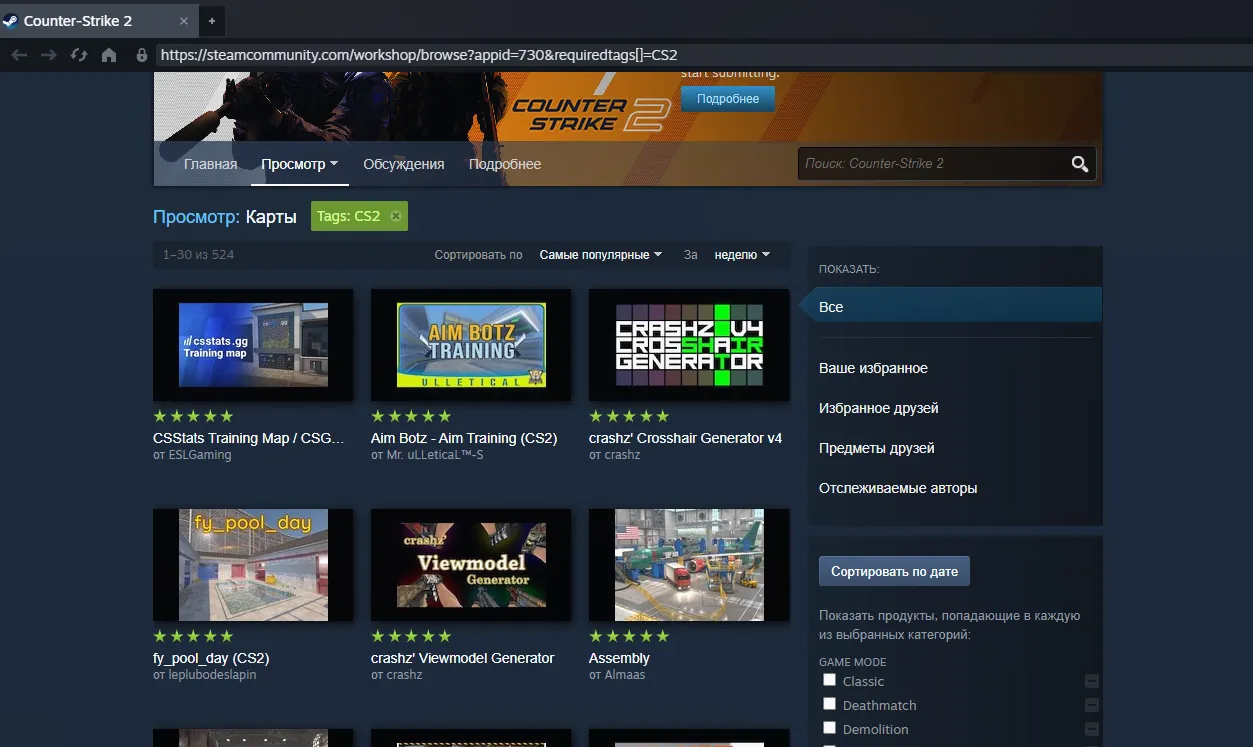Open CSStats Training Map title link

pyautogui.click(x=248, y=438)
